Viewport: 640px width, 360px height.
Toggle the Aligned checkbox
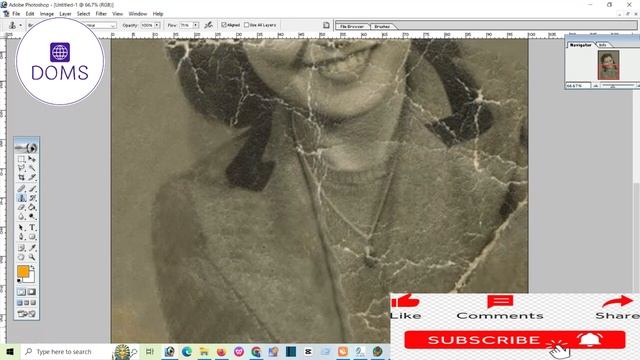click(x=224, y=25)
